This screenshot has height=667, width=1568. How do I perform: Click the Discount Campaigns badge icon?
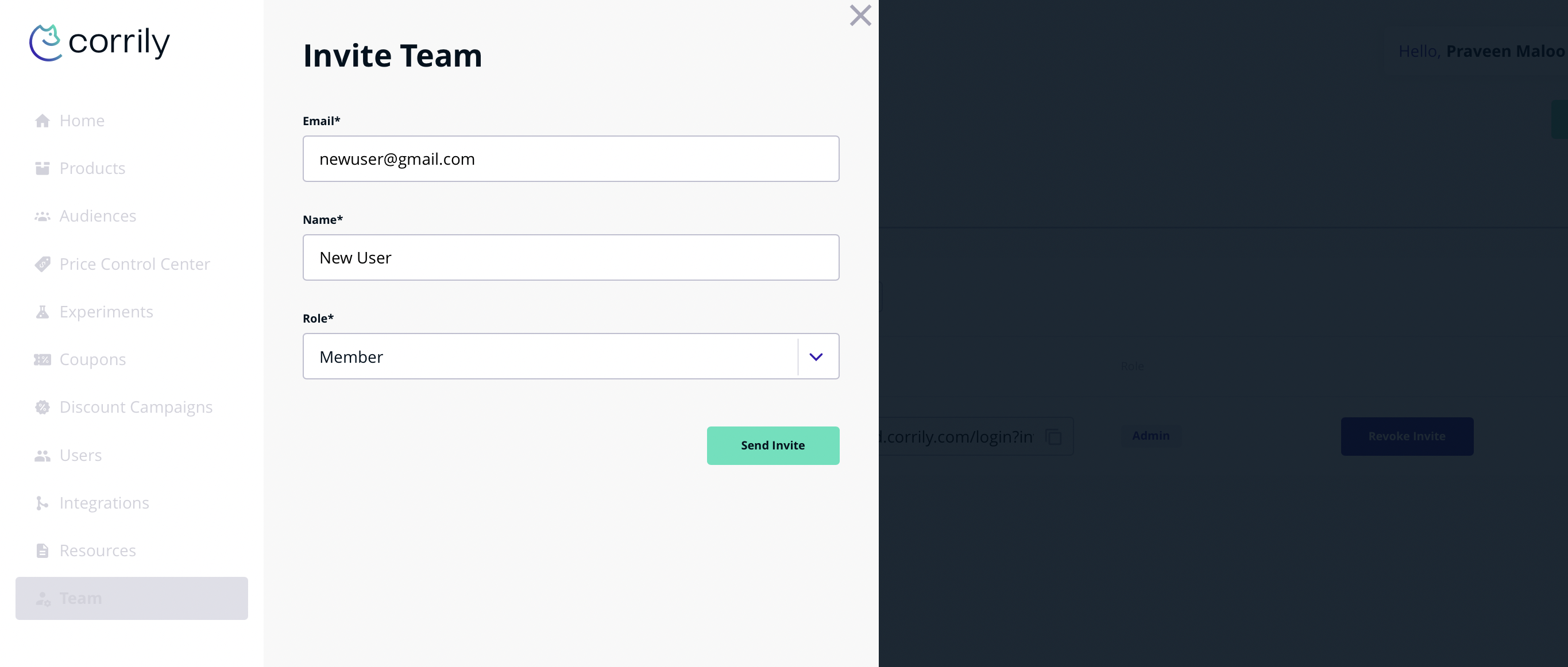(42, 407)
